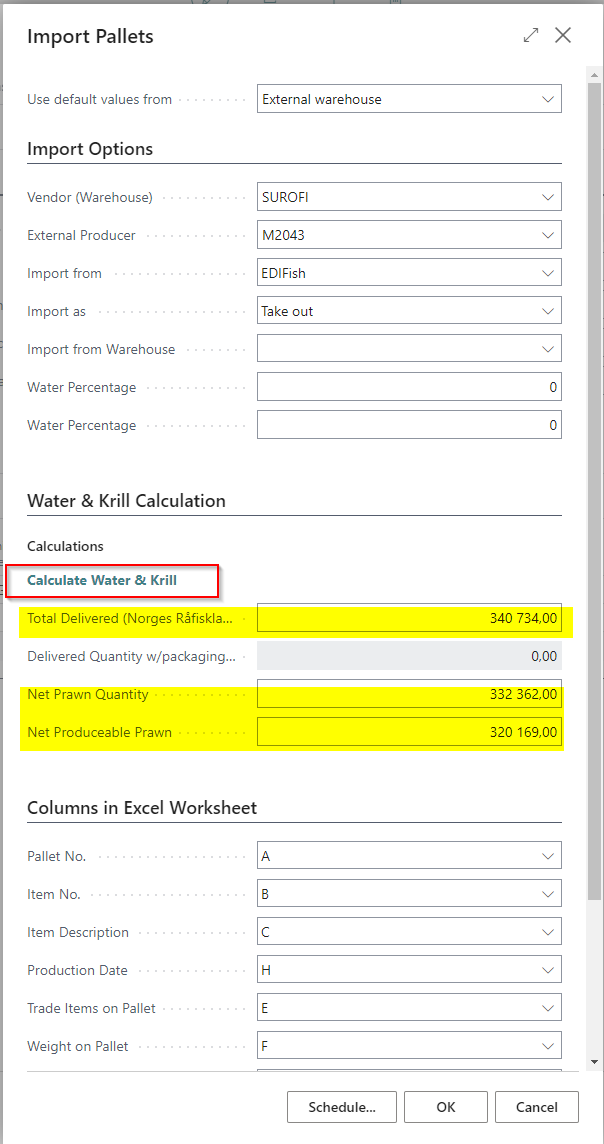
Task: Open the Import from EDIFish dropdown
Action: (x=408, y=273)
